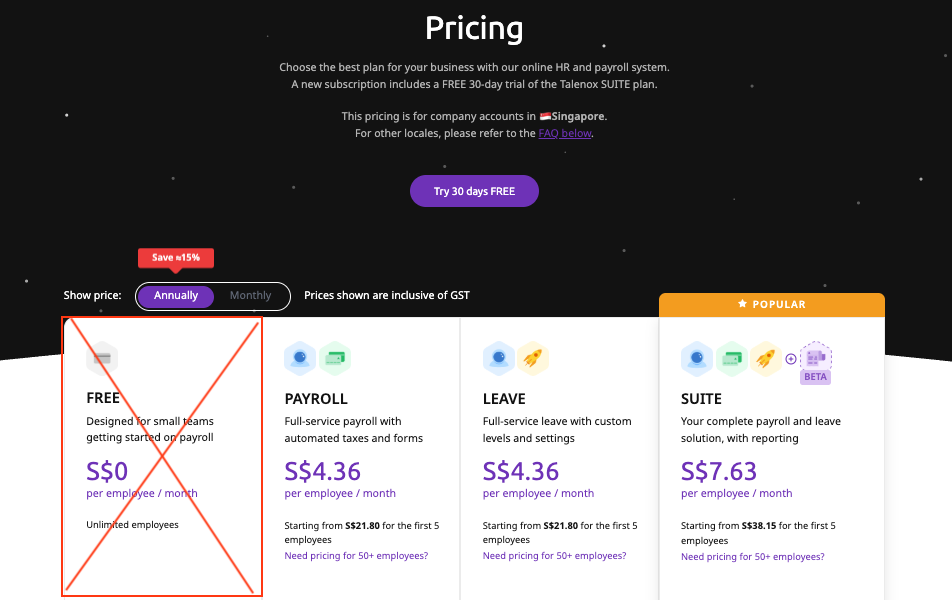Click the Try 30 days FREE button

(474, 191)
